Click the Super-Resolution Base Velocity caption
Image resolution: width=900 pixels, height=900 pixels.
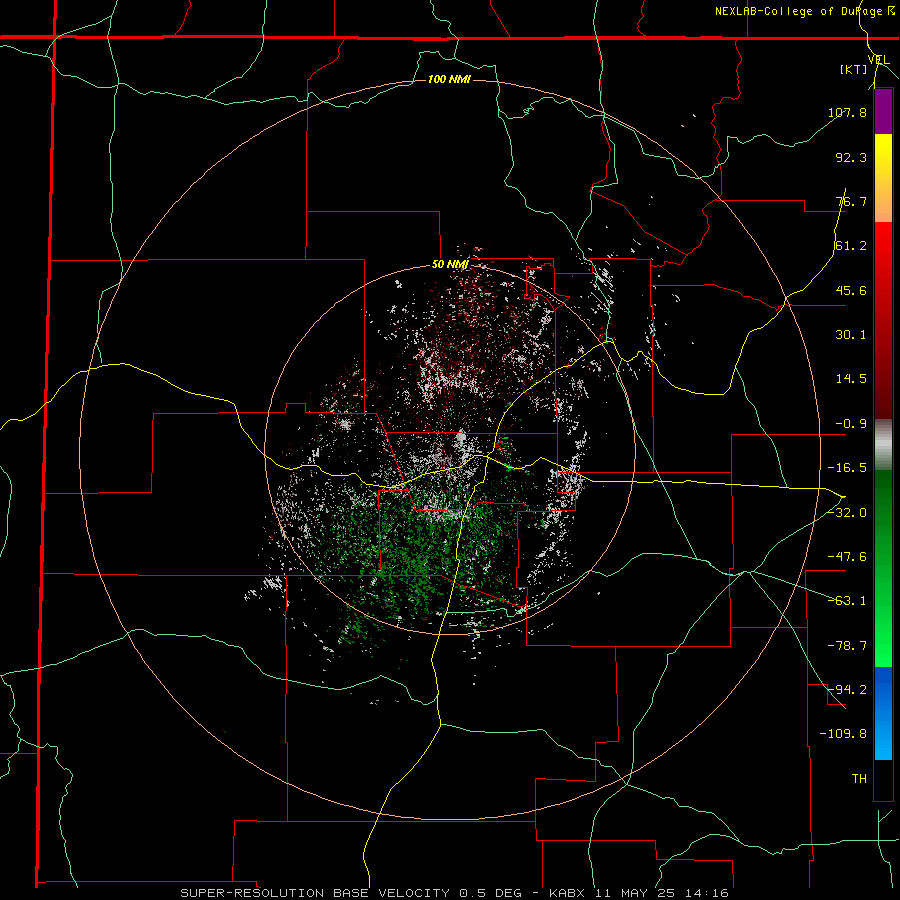click(454, 893)
